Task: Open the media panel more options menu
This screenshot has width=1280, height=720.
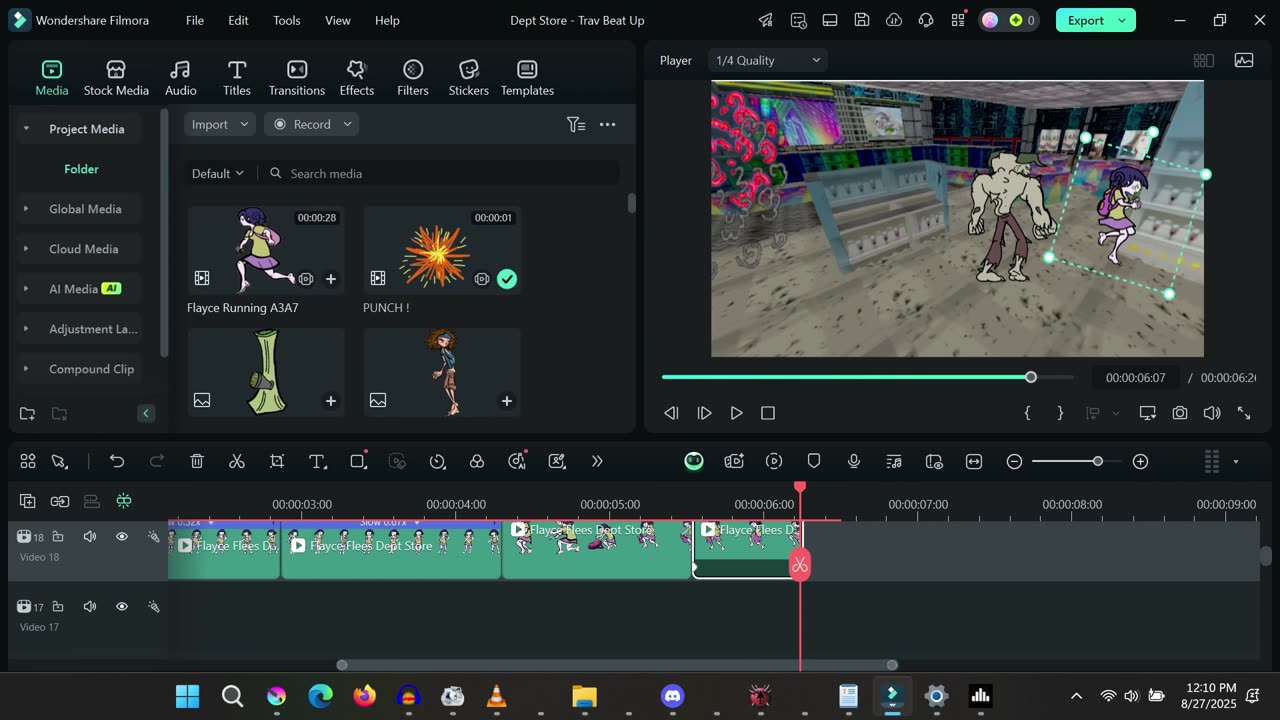Action: click(x=607, y=124)
